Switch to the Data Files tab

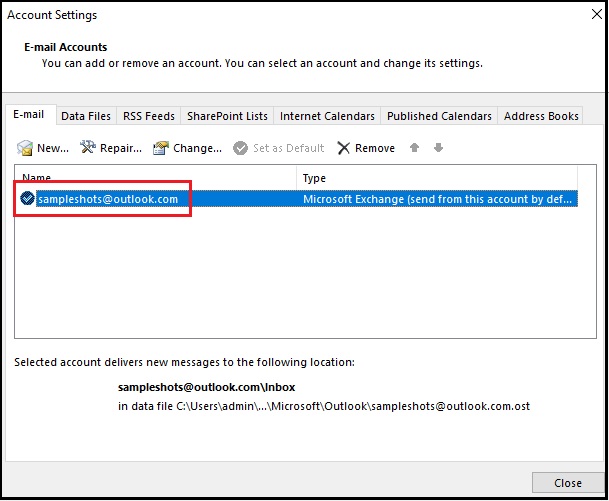(86, 116)
